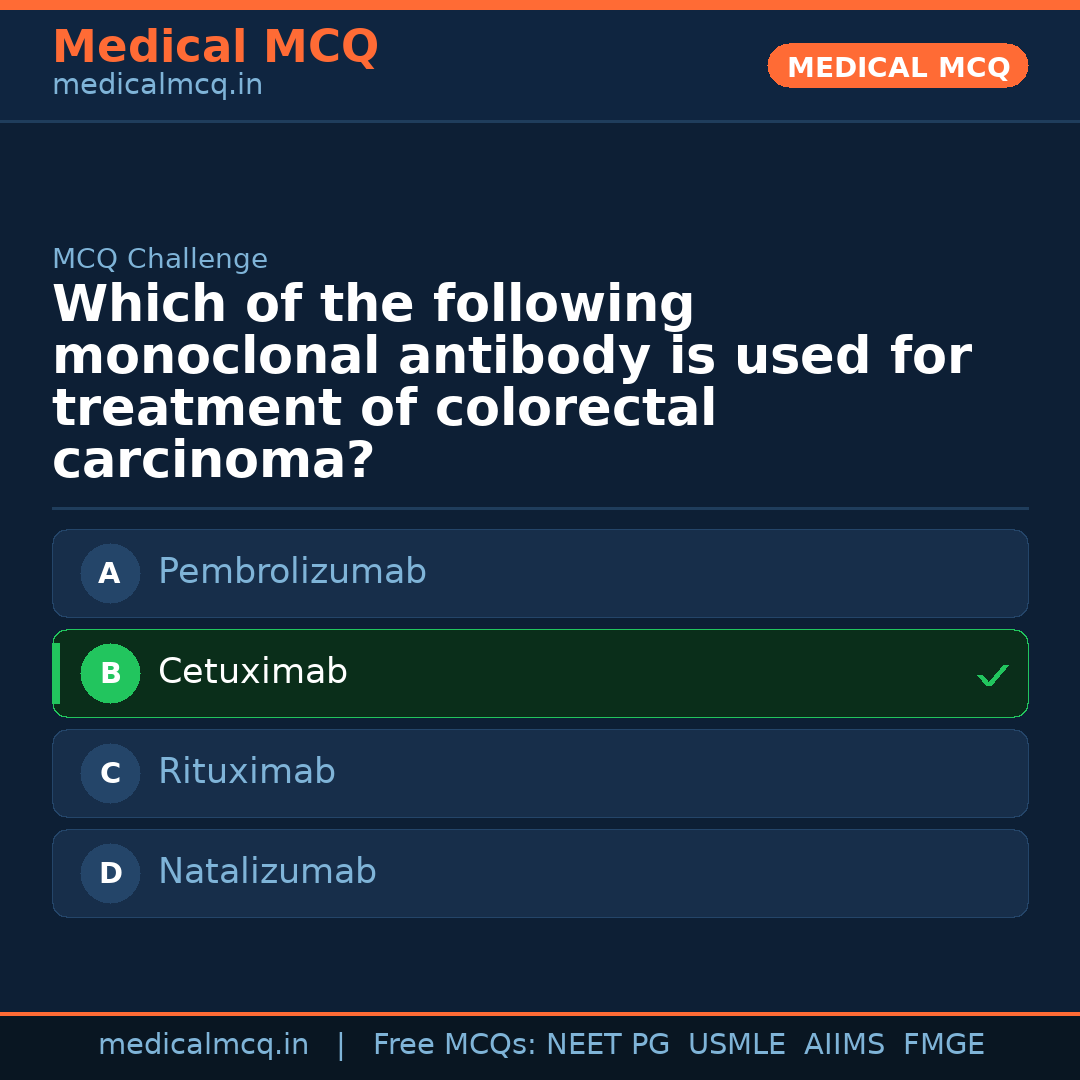This screenshot has height=1080, width=1080.
Task: Click NEET PG in the footer
Action: click(608, 1045)
